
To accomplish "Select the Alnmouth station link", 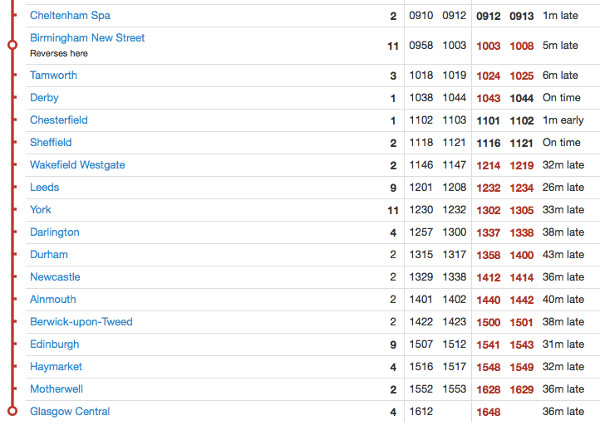I will coord(54,299).
